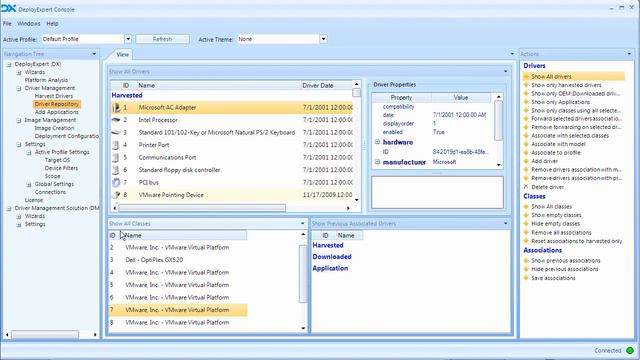Image resolution: width=640 pixels, height=360 pixels.
Task: Click the Value column header in Driver Properties
Action: 460,98
